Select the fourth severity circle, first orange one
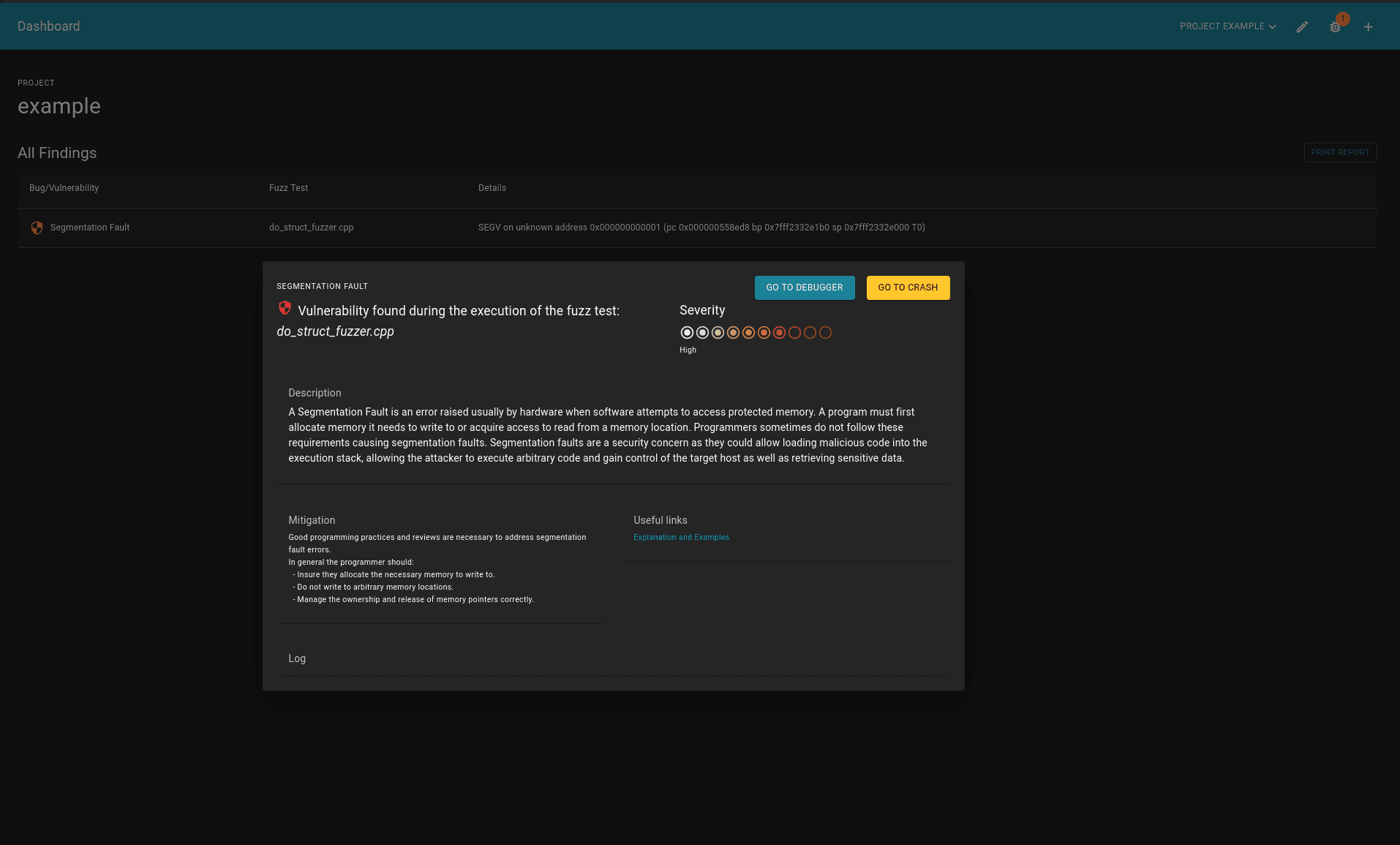Viewport: 1400px width, 845px height. [733, 333]
